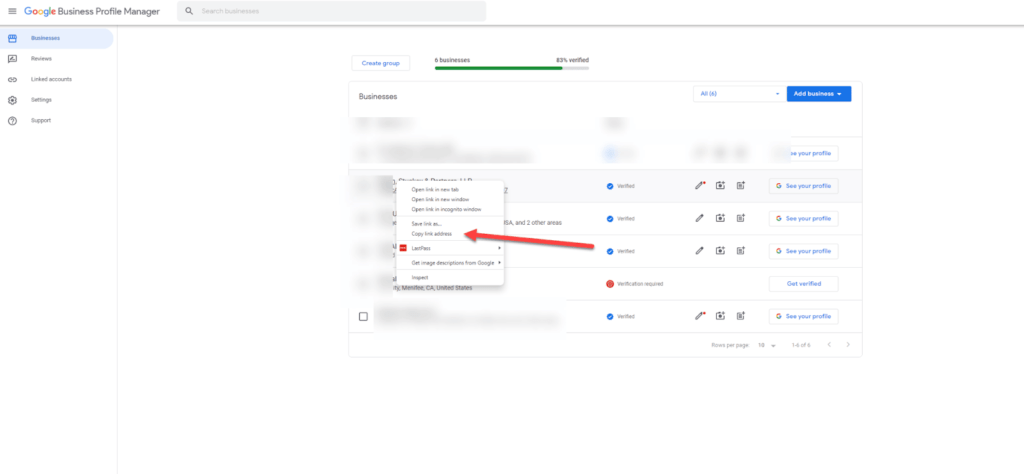Select Open link in incognito window
Screen dimensions: 1024x474
(x=446, y=209)
